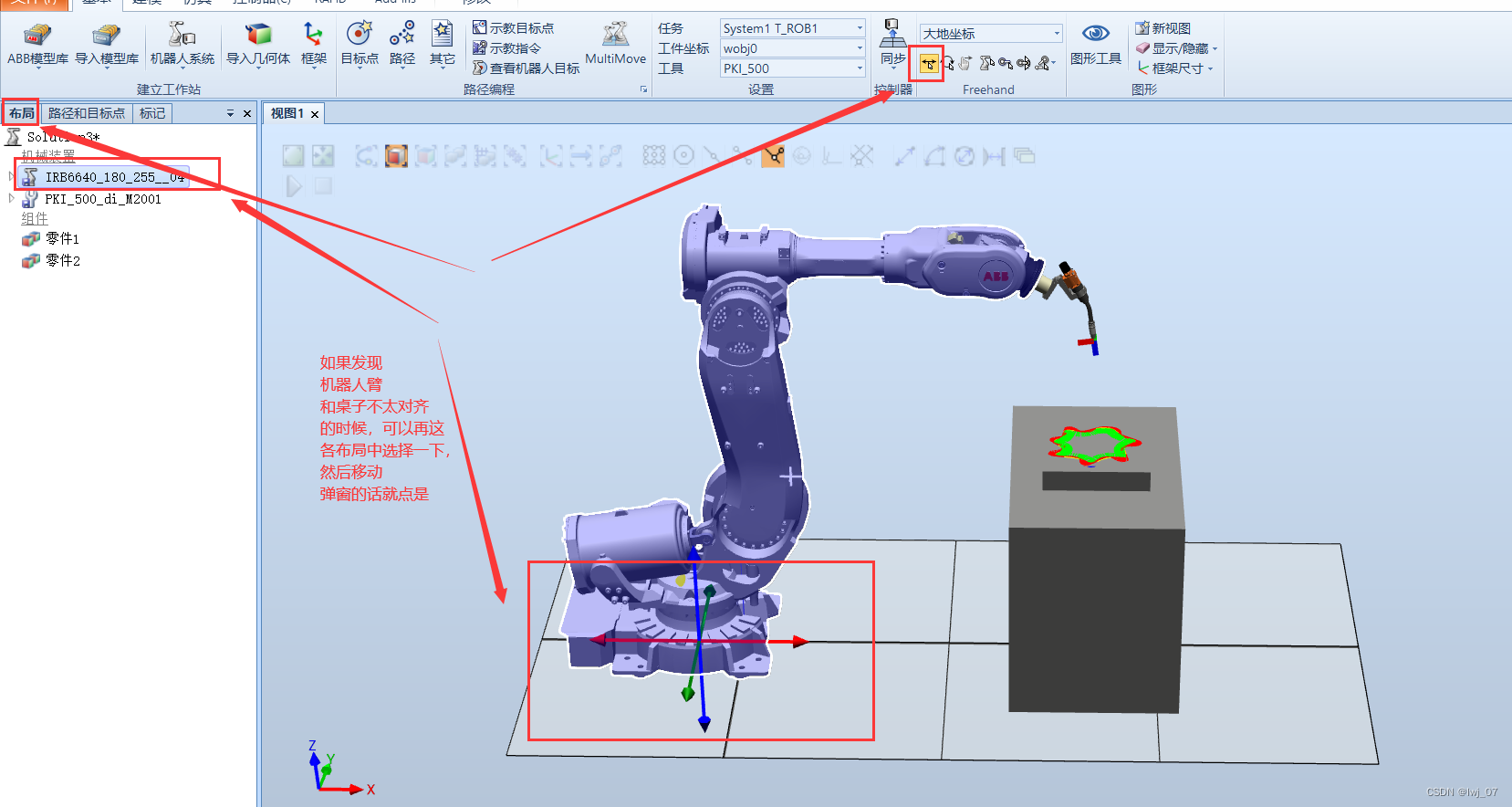1512x807 pixels.
Task: Toggle Snap Grid mode
Action: click(x=861, y=156)
